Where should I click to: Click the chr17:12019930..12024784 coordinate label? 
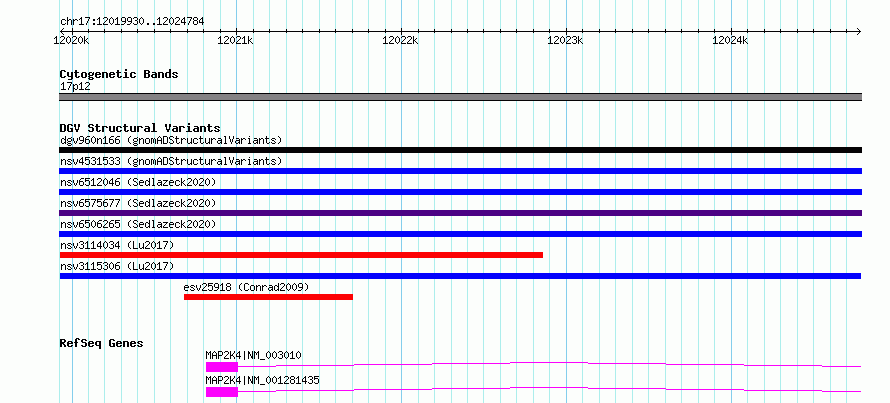[132, 22]
